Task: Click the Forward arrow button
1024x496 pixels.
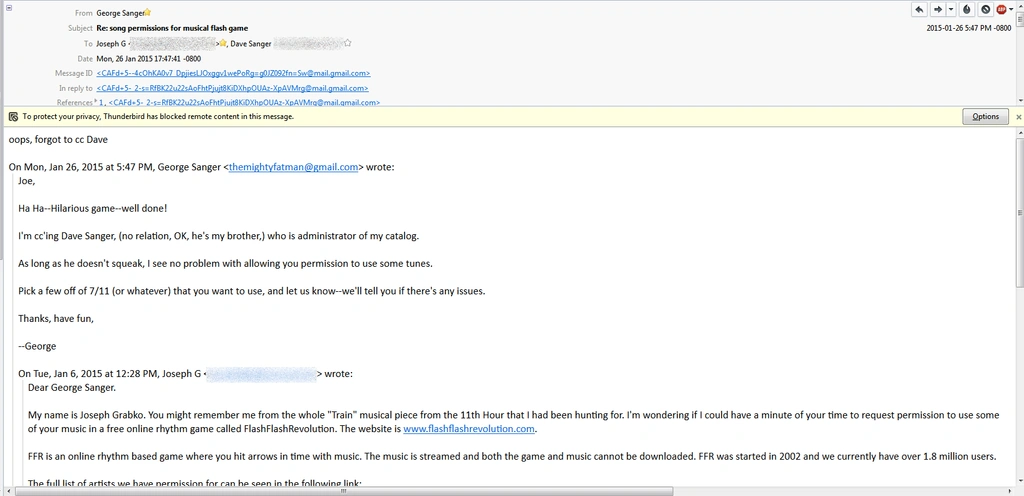Action: click(937, 9)
